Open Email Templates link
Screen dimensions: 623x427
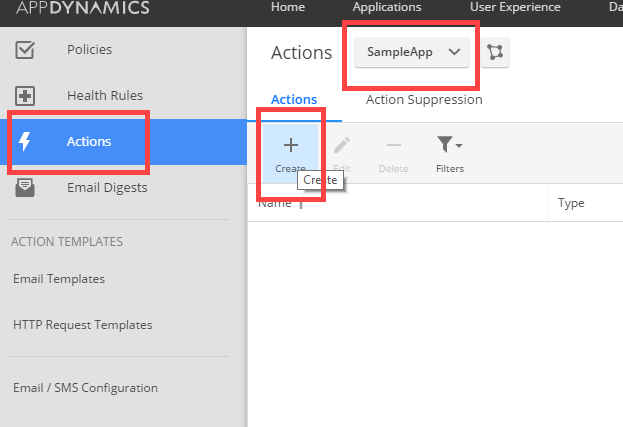tap(59, 279)
